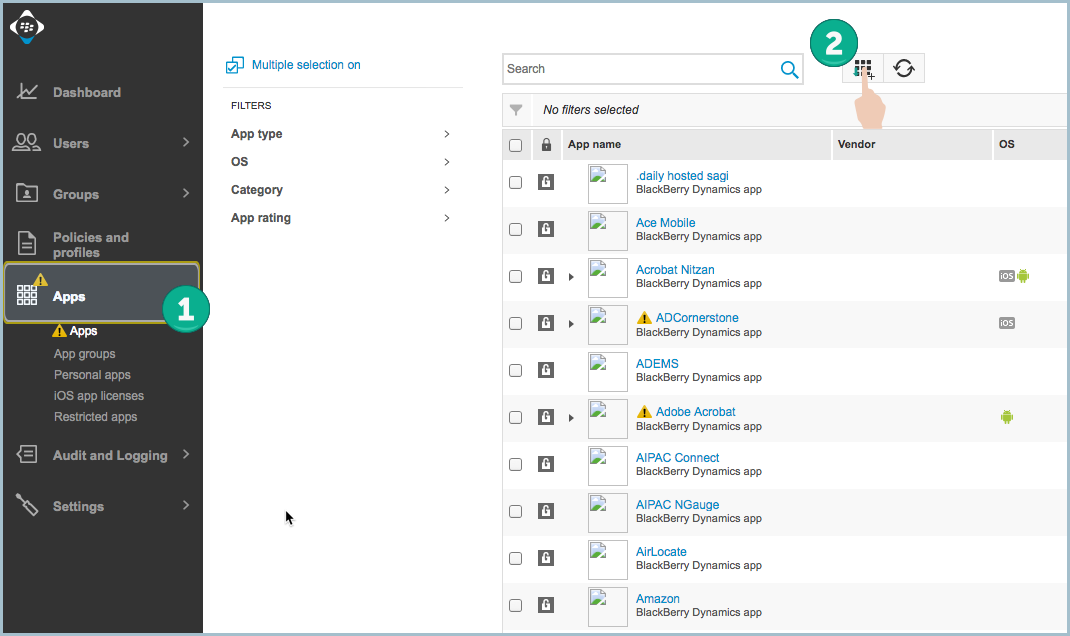Click the lock column header icon
1070x636 pixels.
[x=546, y=145]
